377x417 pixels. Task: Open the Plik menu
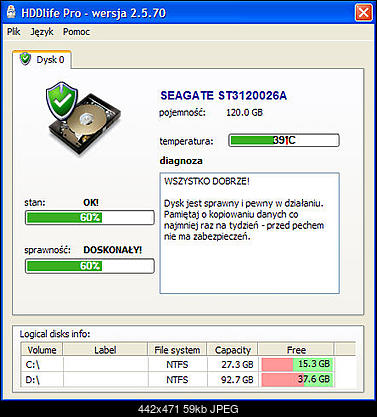(x=14, y=32)
